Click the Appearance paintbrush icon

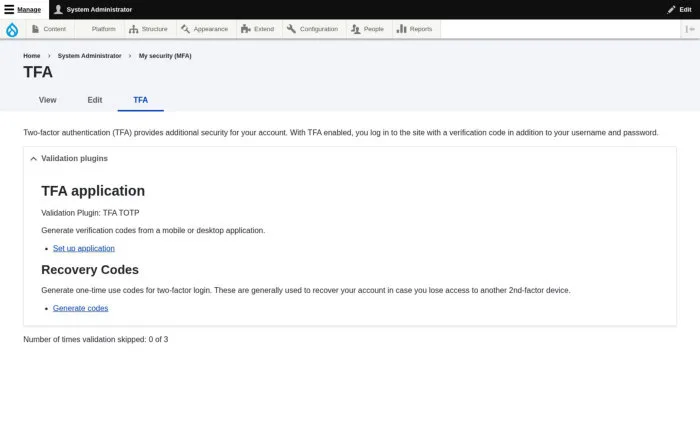point(185,29)
